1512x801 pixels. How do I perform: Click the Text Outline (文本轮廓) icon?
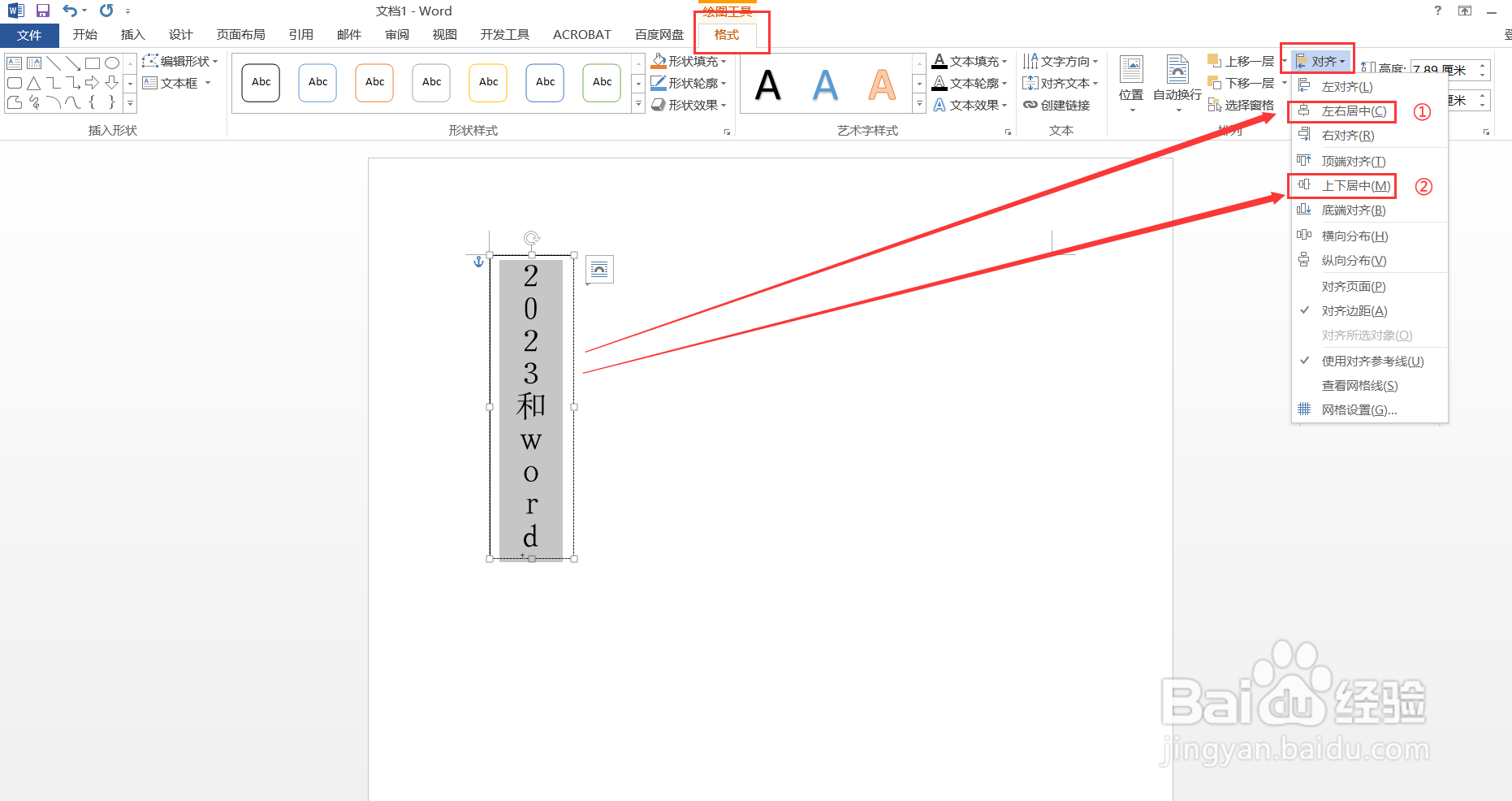[x=940, y=83]
